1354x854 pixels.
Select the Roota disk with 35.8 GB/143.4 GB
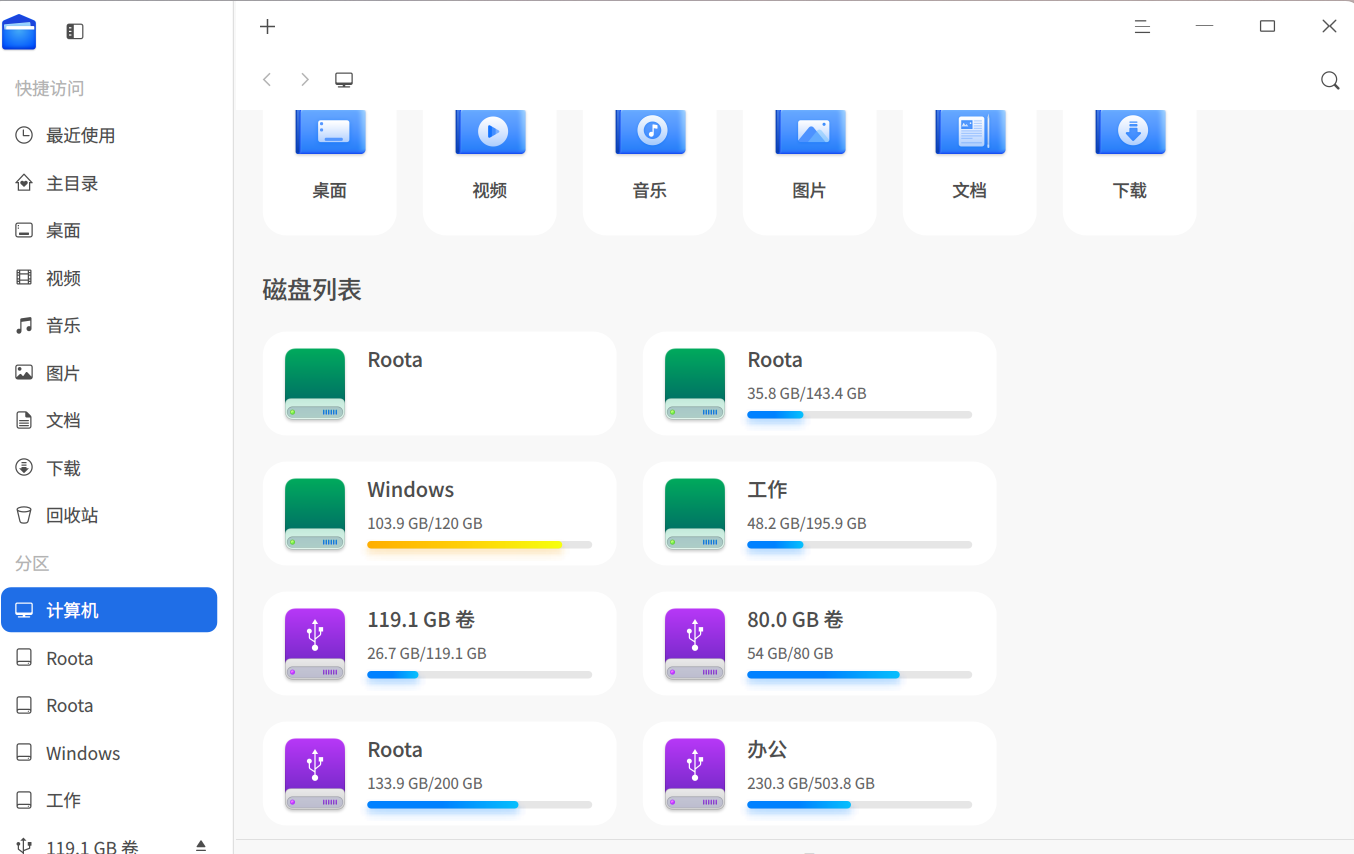819,383
